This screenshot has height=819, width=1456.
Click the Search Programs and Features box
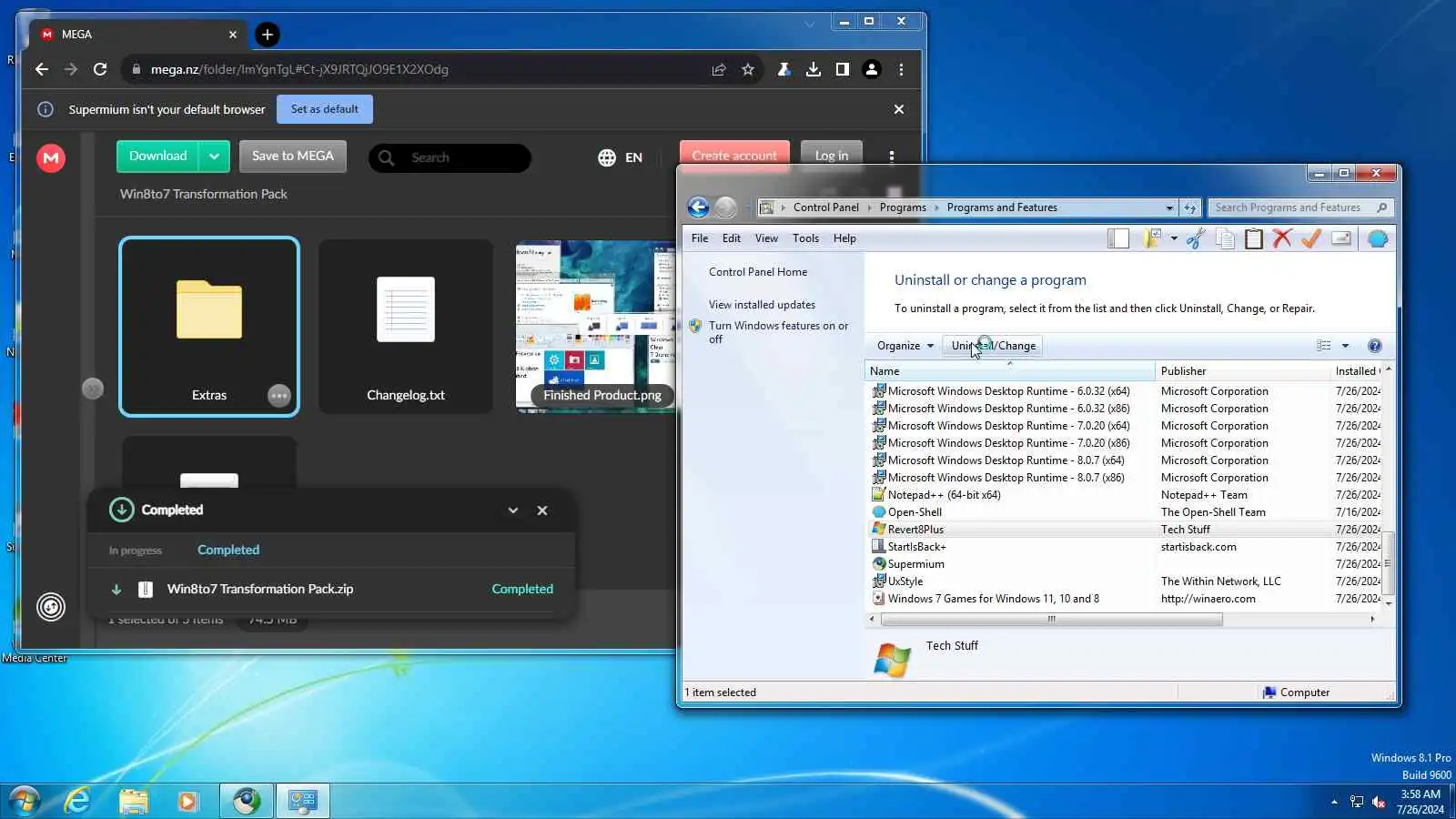point(1301,207)
